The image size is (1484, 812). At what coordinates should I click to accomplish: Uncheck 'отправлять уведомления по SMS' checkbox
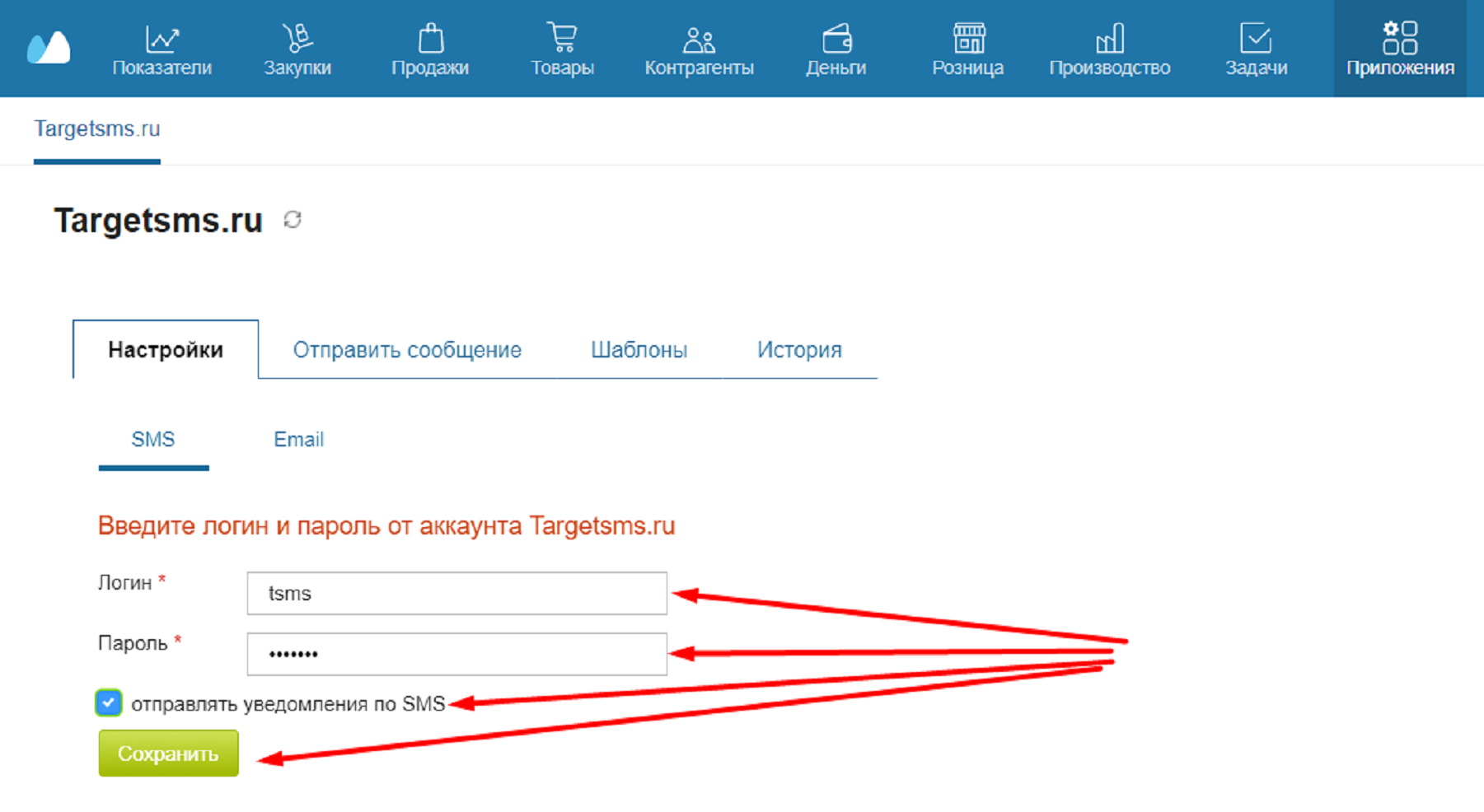109,703
